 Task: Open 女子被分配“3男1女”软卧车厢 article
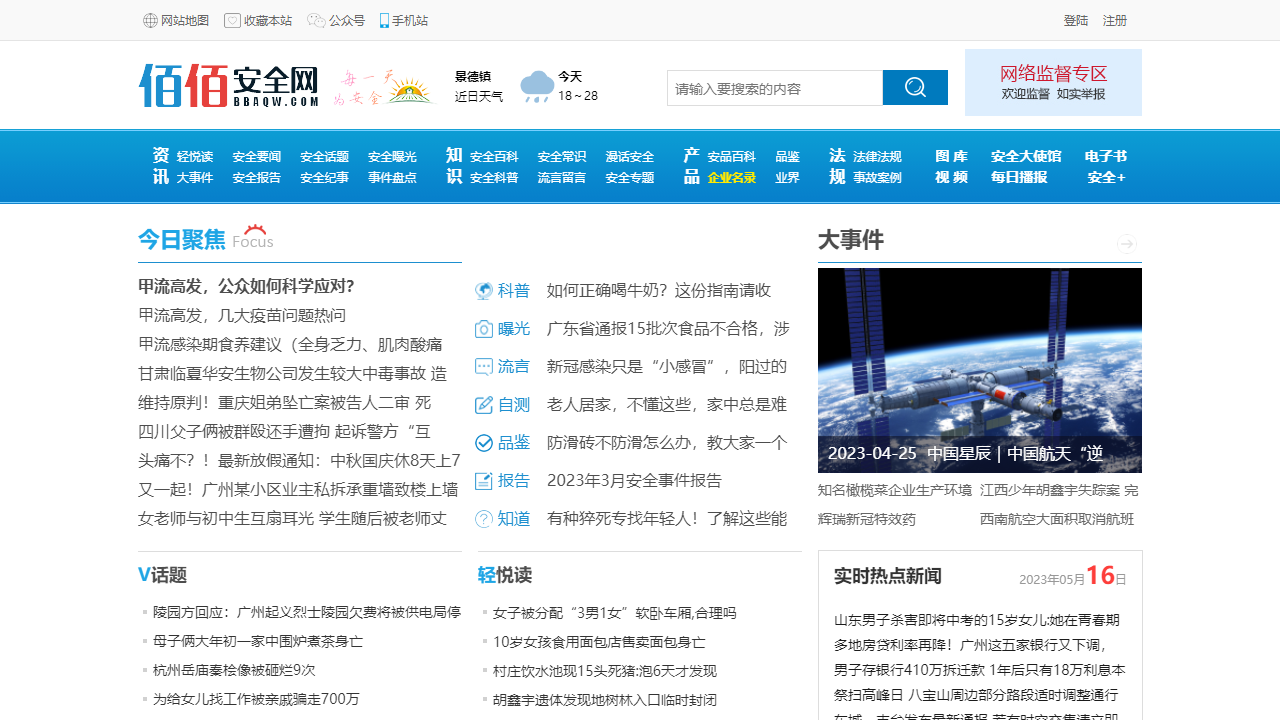click(x=615, y=613)
